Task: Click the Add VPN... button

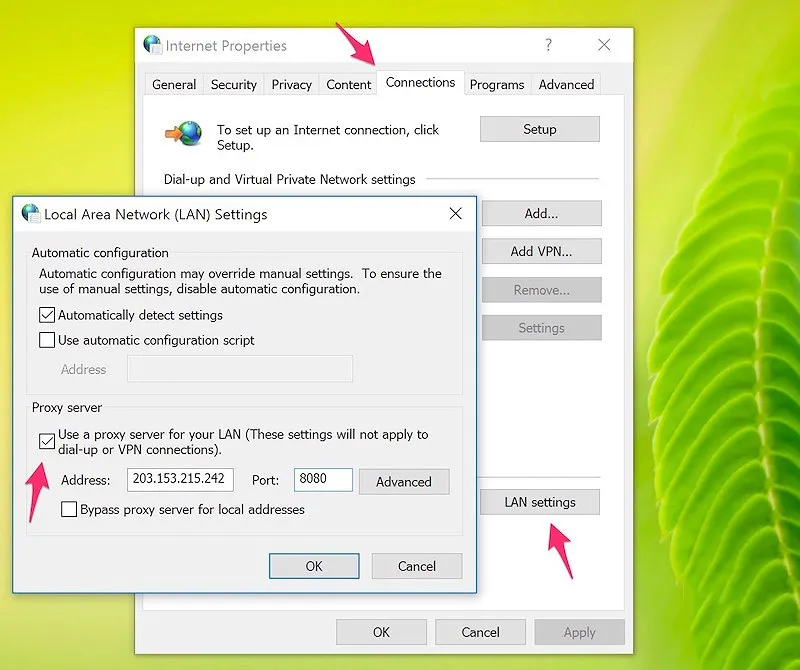Action: [541, 251]
